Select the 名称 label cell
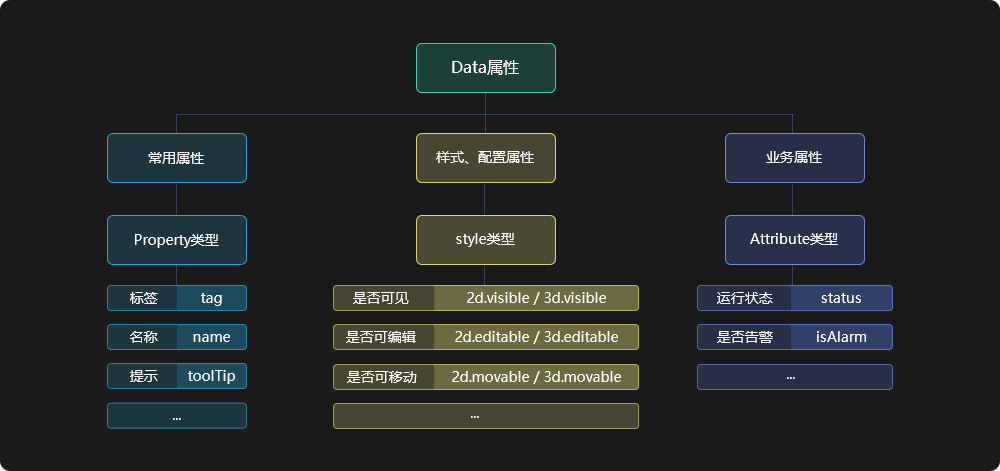 click(x=143, y=337)
